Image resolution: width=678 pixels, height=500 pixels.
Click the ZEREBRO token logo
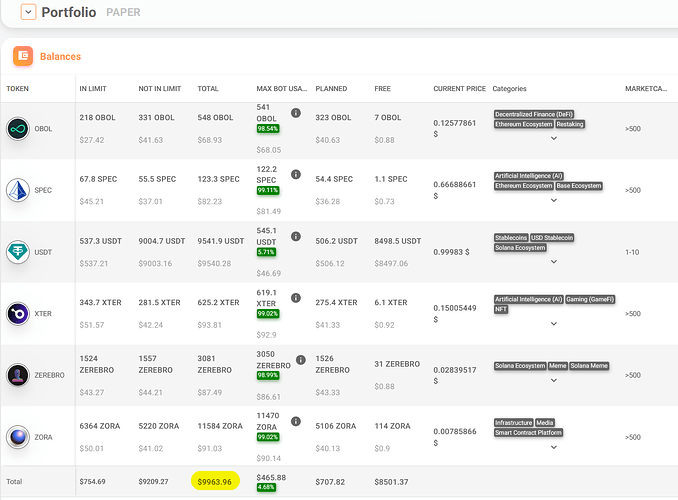(x=18, y=375)
